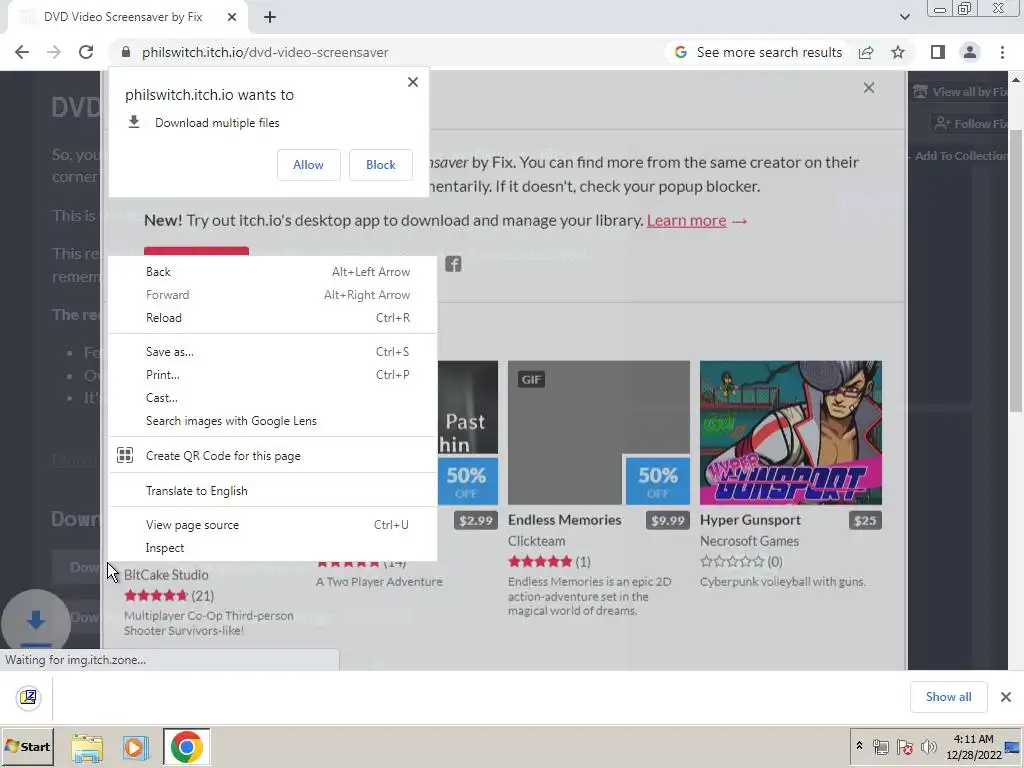The width and height of the screenshot is (1024, 768).
Task: Open the Hyper Gunsport game thumbnail
Action: 791,432
